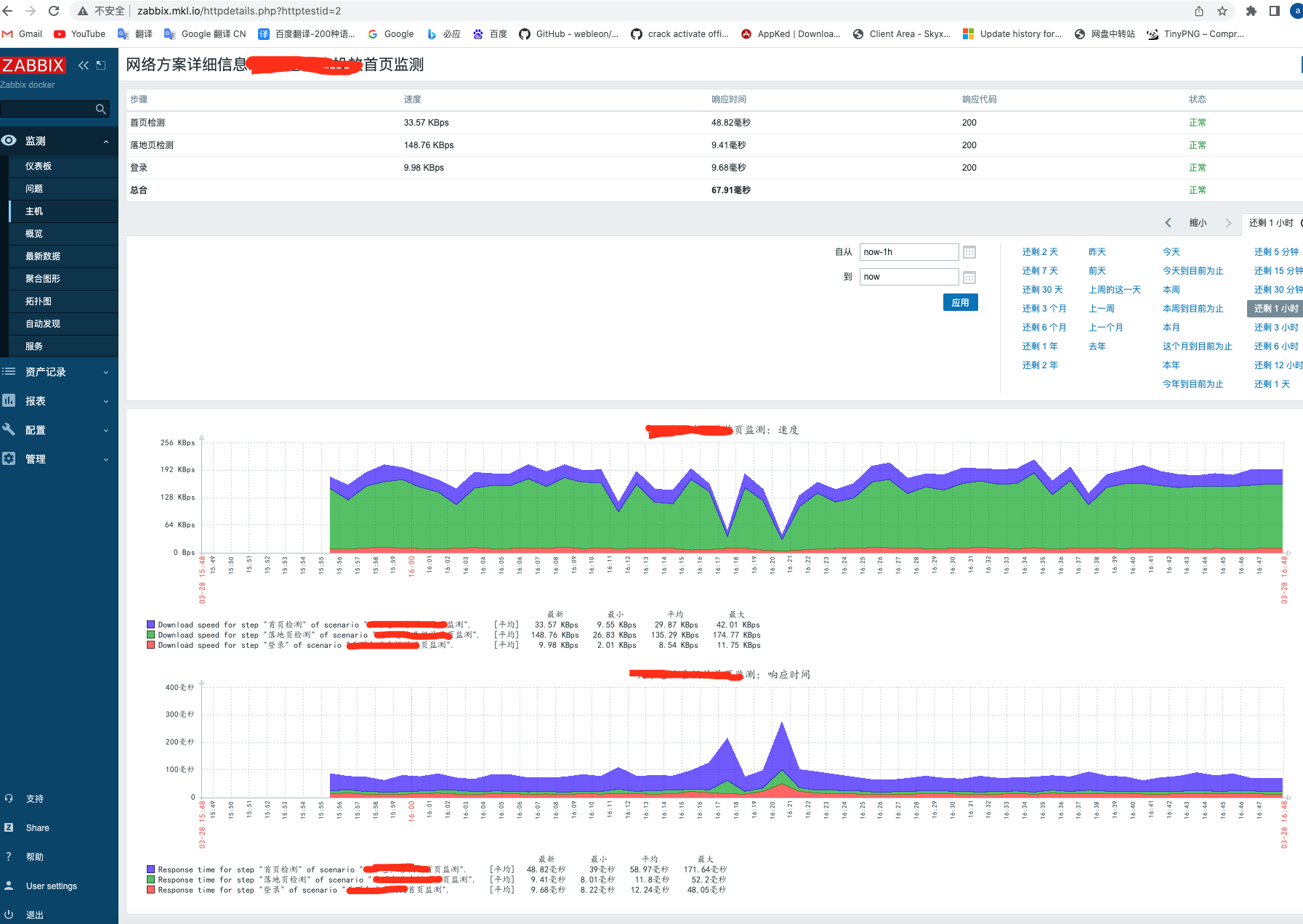Open 拓扑图 submenu item

pyautogui.click(x=39, y=301)
